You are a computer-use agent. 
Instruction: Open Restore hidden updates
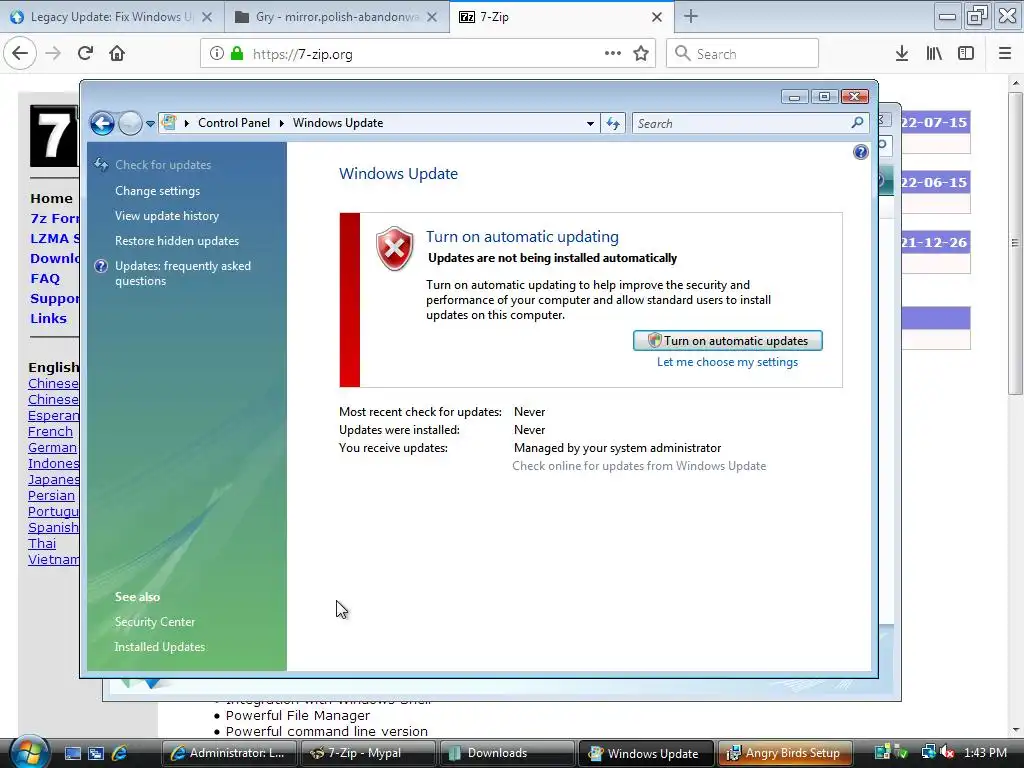click(x=177, y=241)
